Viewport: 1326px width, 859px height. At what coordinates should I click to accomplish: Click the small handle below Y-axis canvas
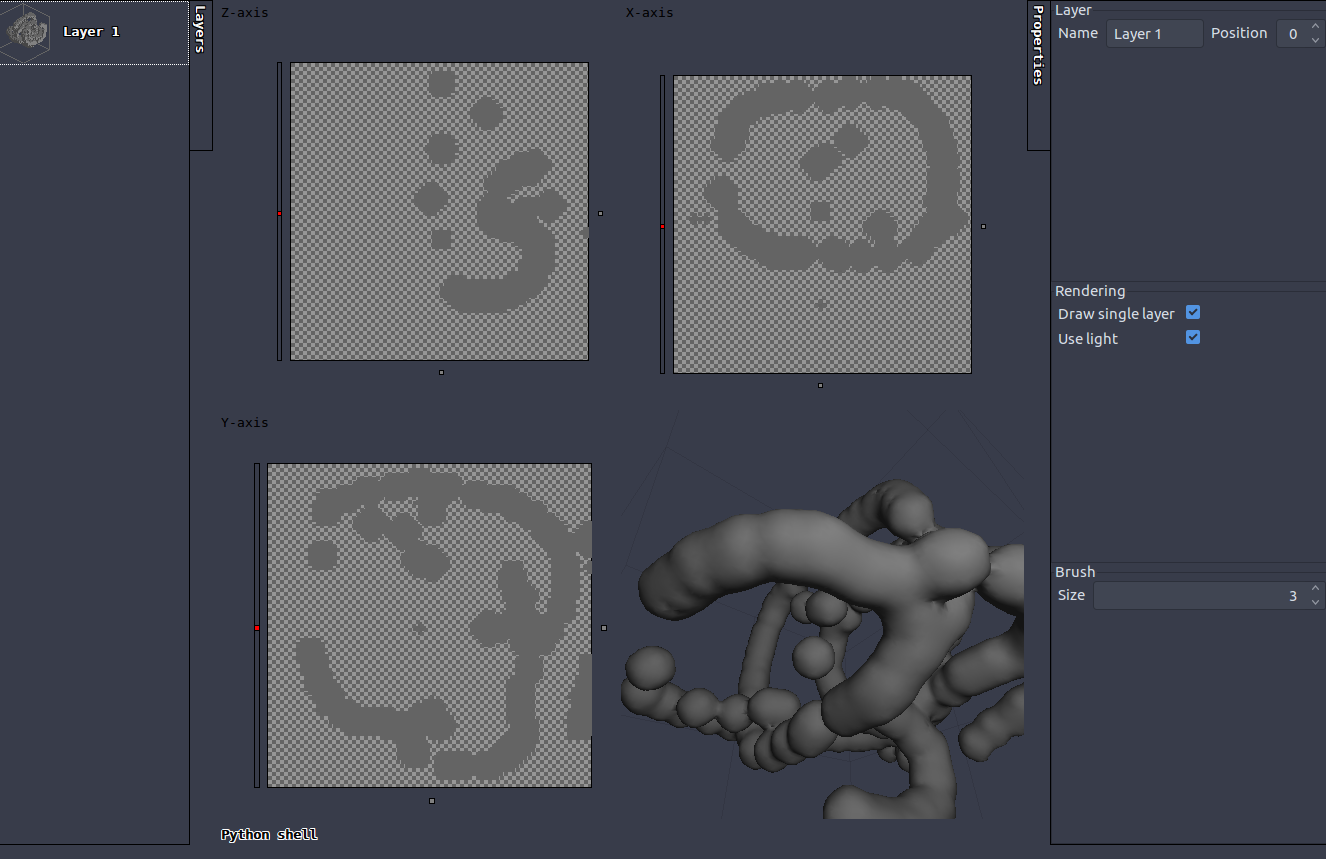(432, 800)
